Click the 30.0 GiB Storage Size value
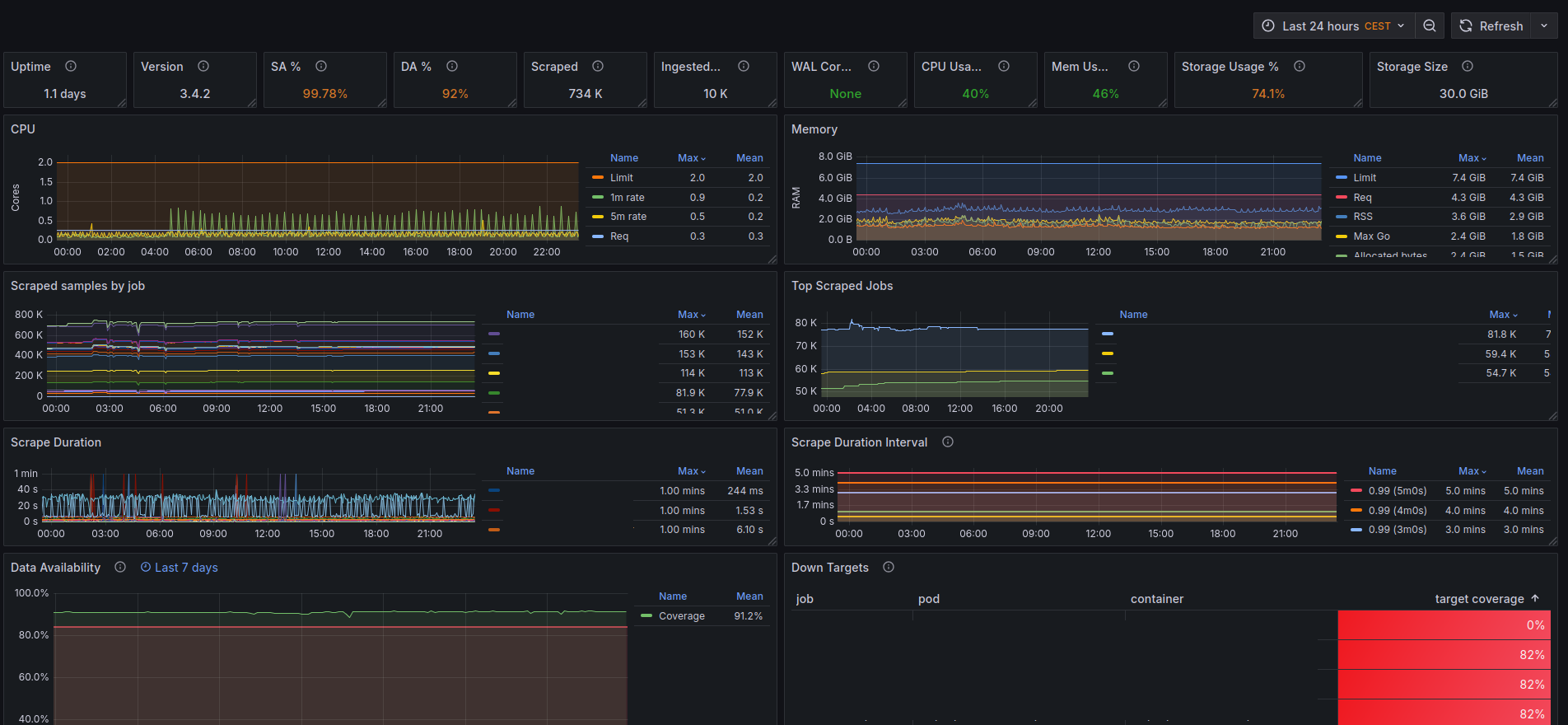This screenshot has height=725, width=1568. pyautogui.click(x=1463, y=94)
